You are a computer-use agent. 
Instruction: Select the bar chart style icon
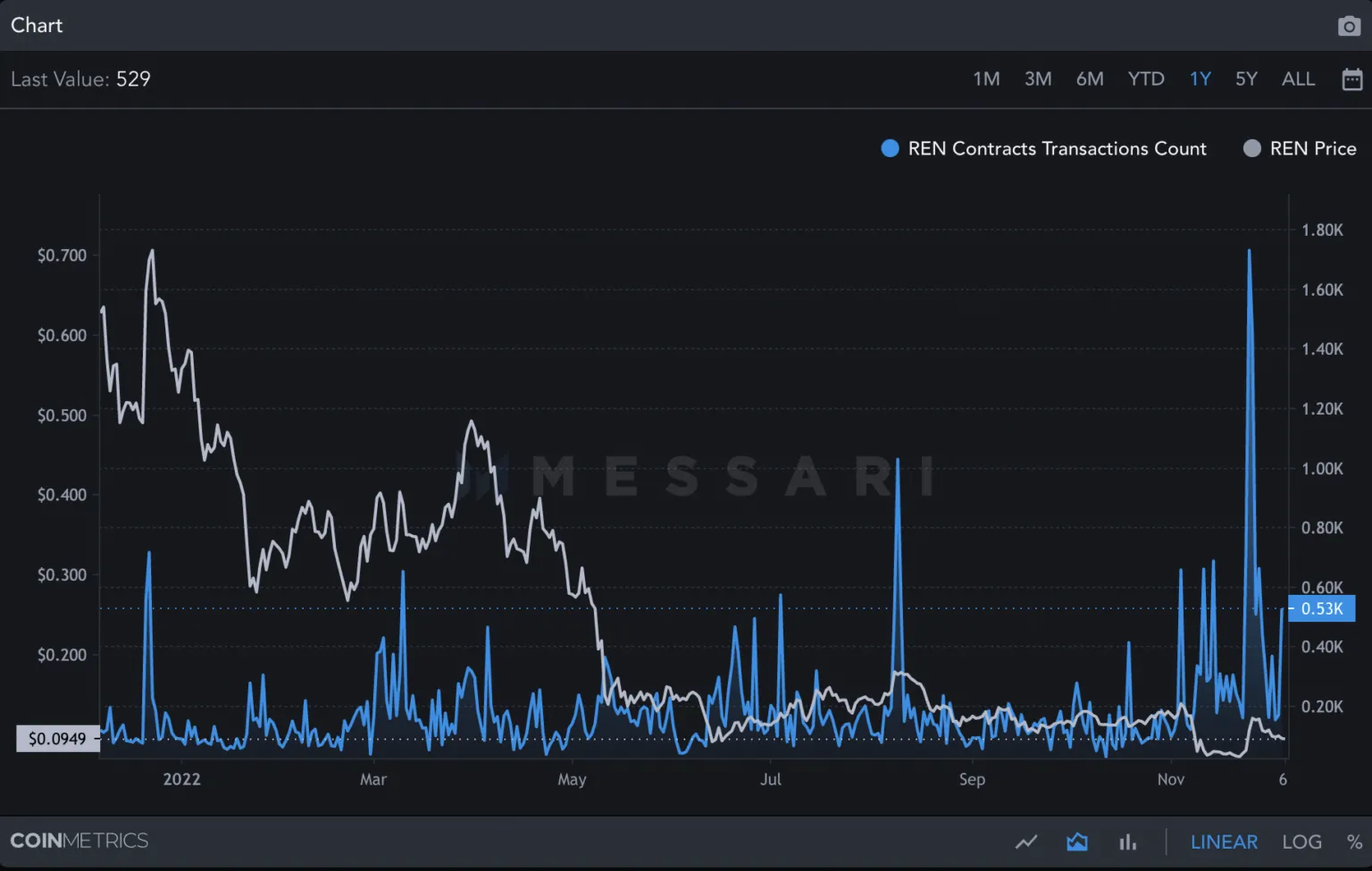(1128, 842)
